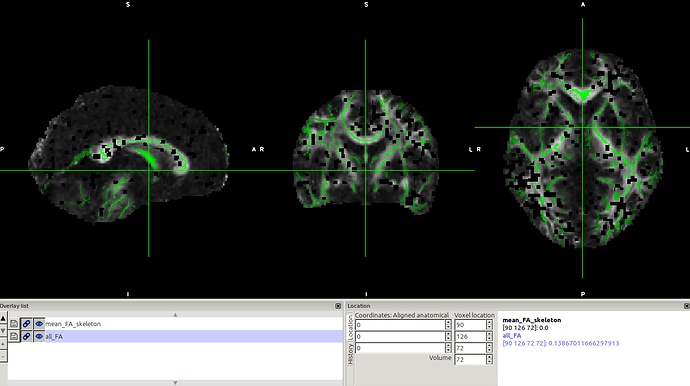
Task: Click the voxel location field showing 126
Action: [x=470, y=336]
